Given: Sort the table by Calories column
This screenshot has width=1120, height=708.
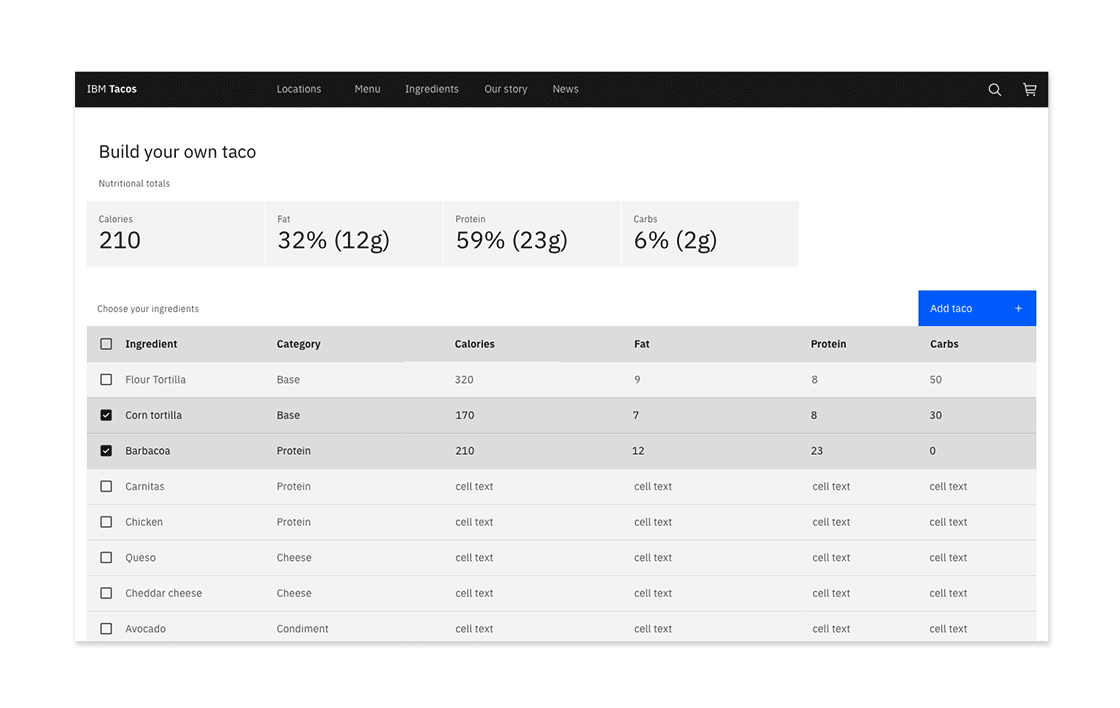Looking at the screenshot, I should pos(474,343).
